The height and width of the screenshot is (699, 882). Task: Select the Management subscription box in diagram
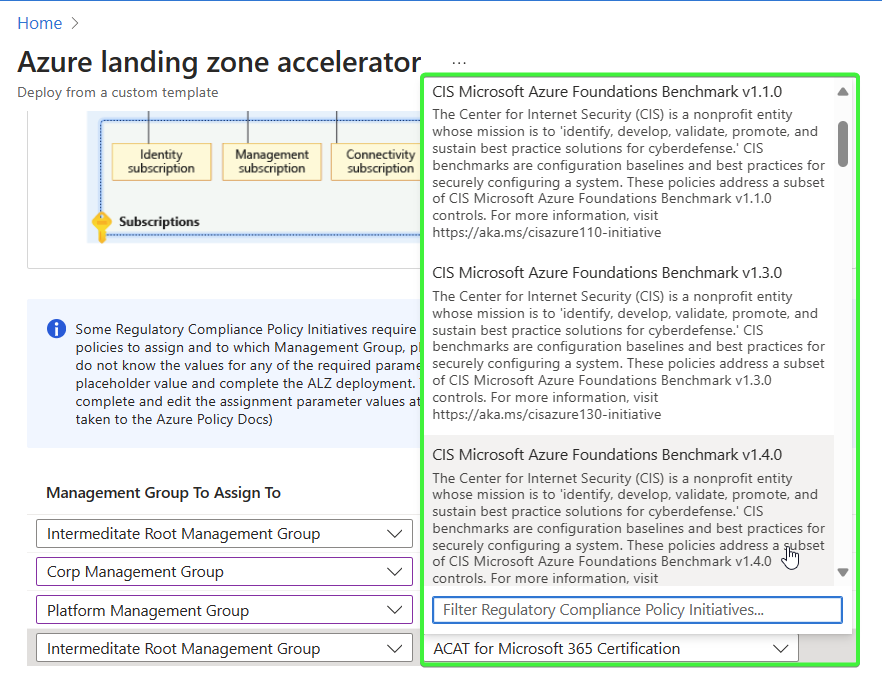pos(272,161)
